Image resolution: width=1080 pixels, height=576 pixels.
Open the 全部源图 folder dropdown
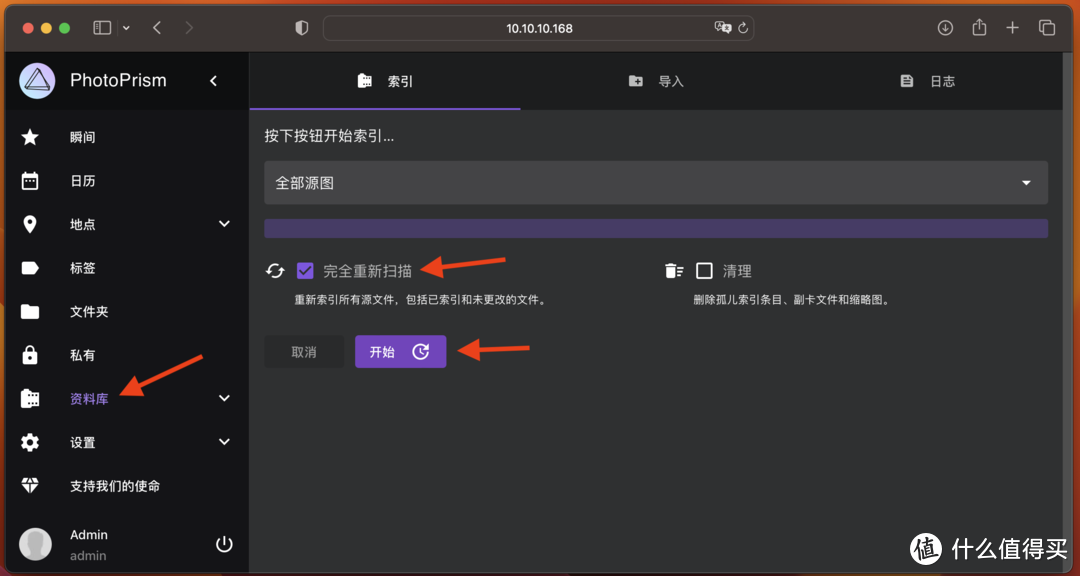coord(656,183)
